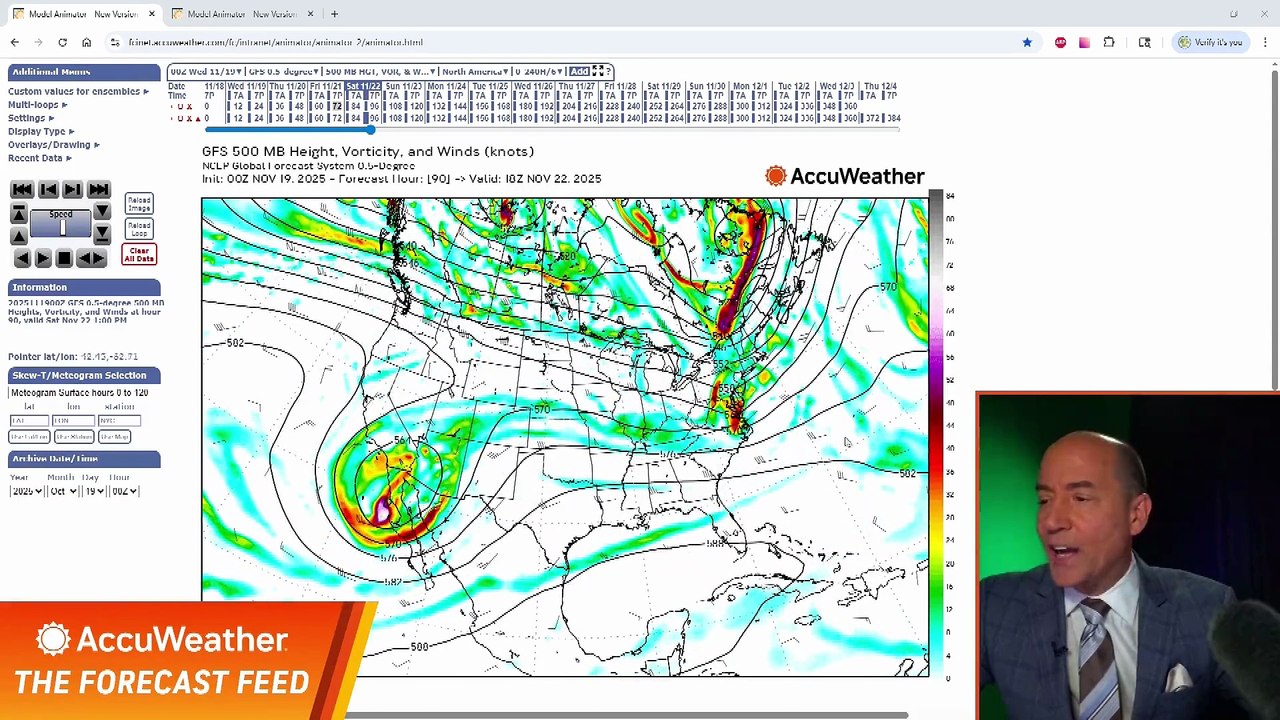Image resolution: width=1280 pixels, height=720 pixels.
Task: Click the Reload Image button
Action: tap(139, 204)
